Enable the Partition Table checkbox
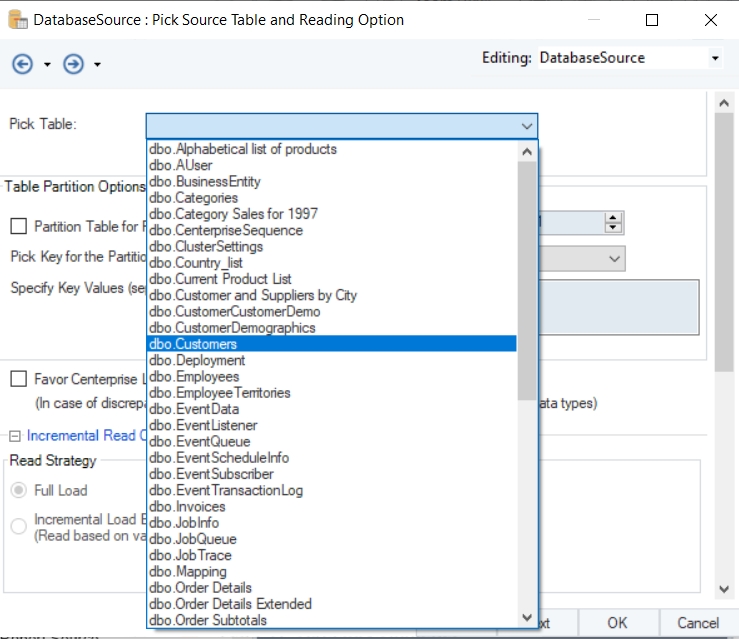739x639 pixels. point(19,227)
